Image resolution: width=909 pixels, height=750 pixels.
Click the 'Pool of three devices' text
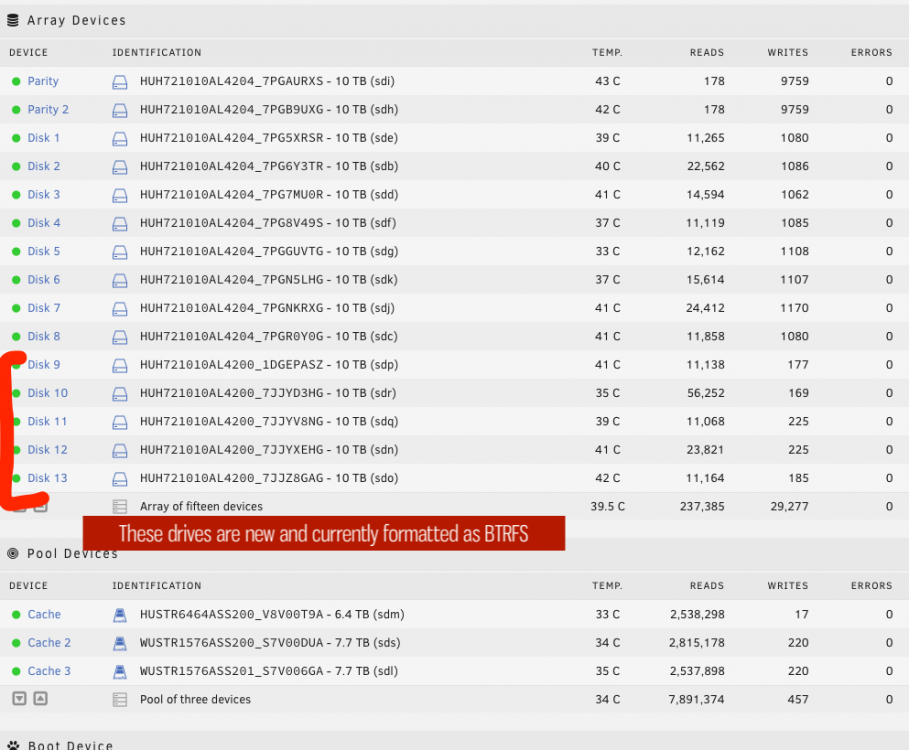[x=195, y=700]
